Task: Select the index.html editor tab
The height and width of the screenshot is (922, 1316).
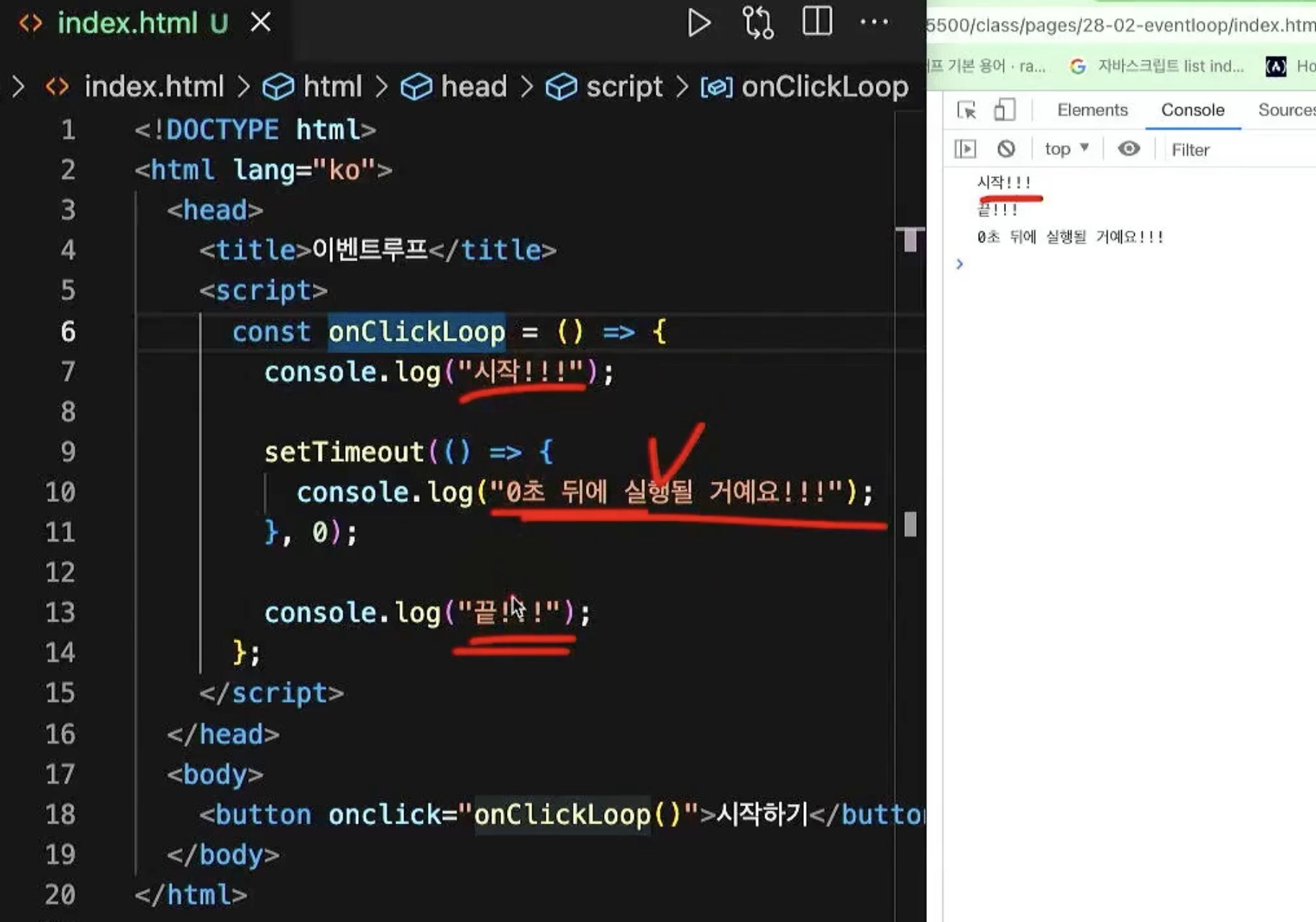Action: tap(144, 24)
